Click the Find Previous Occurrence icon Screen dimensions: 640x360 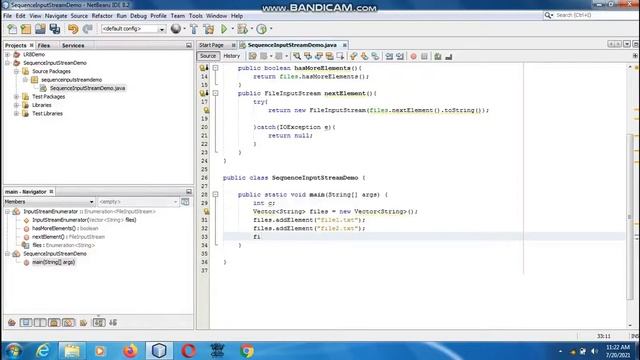pos(308,56)
